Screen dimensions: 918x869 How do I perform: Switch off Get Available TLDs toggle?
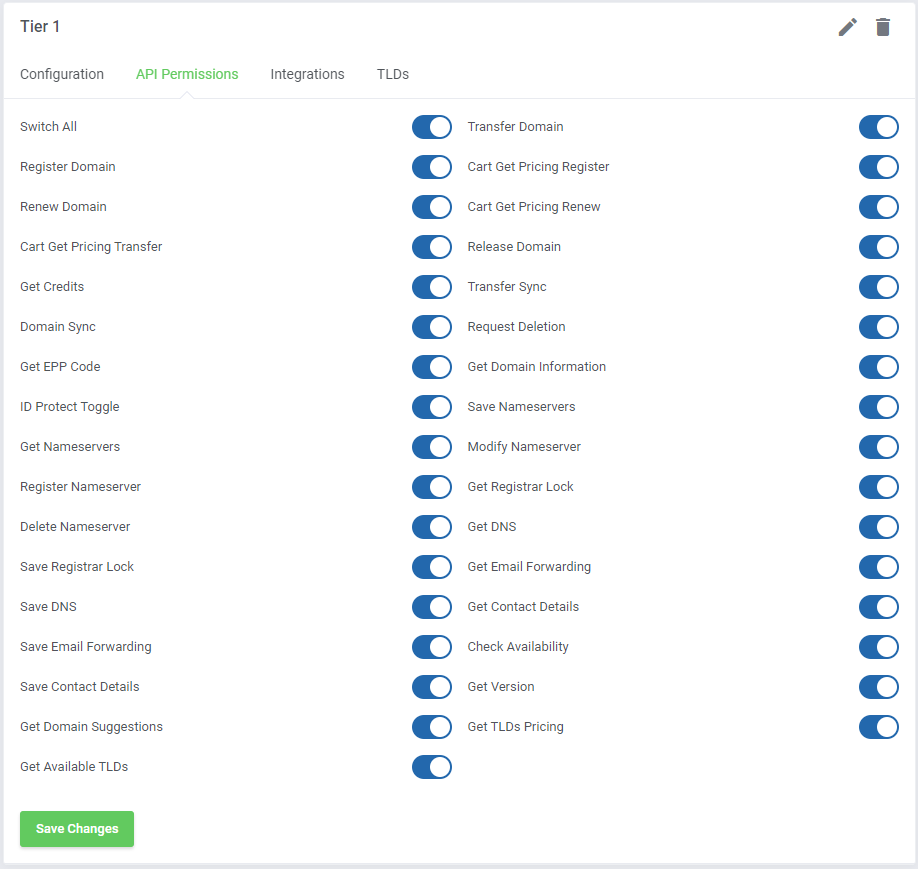pos(431,767)
